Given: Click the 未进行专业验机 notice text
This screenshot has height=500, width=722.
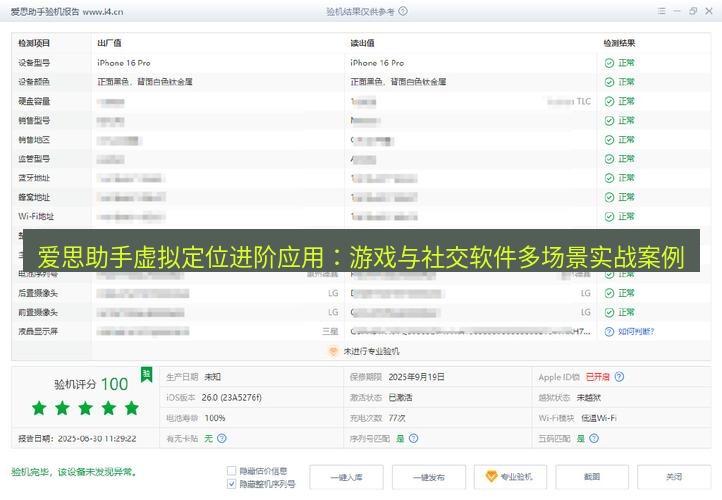Looking at the screenshot, I should pyautogui.click(x=371, y=351).
